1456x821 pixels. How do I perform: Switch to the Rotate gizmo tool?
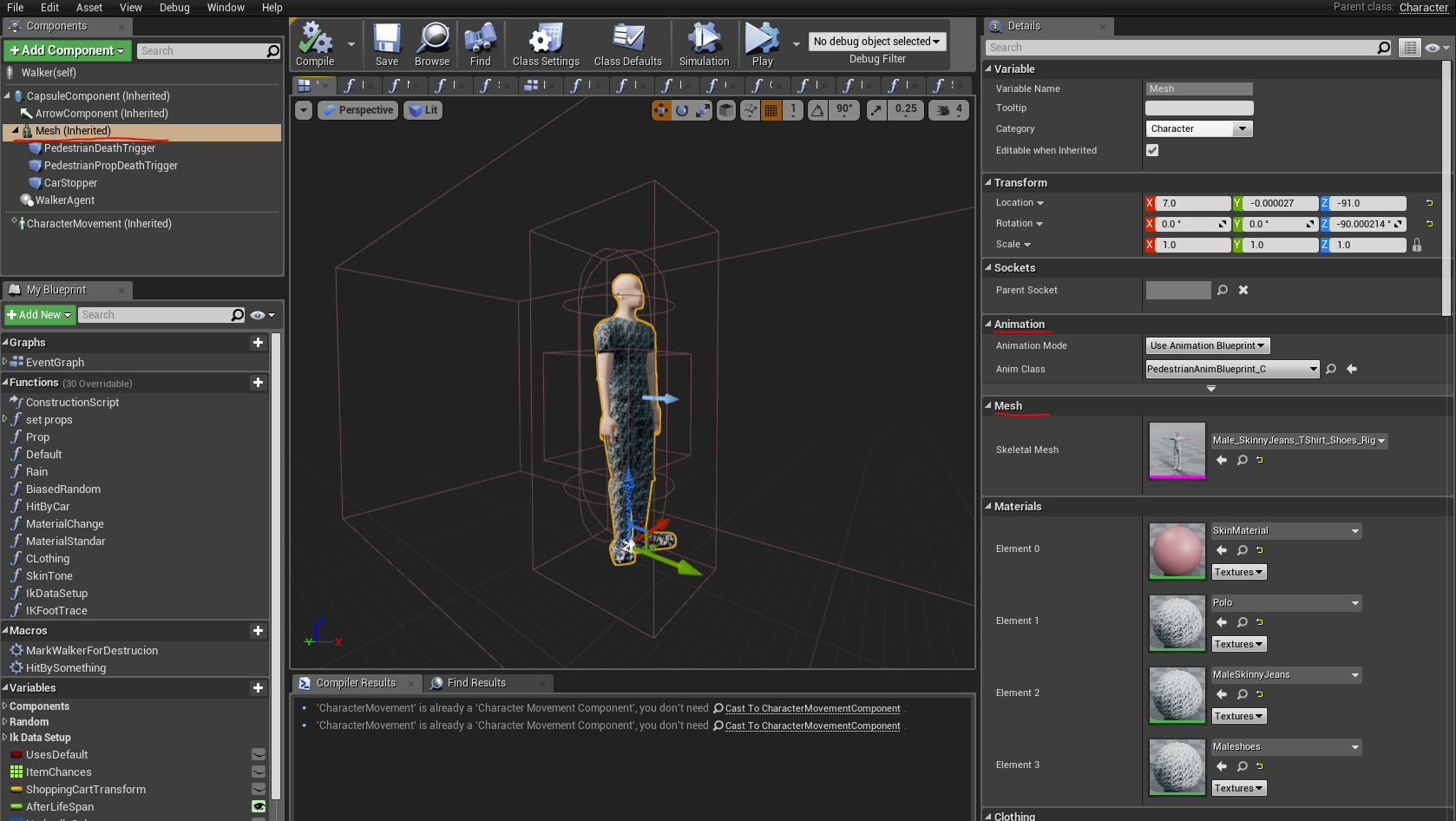(683, 110)
